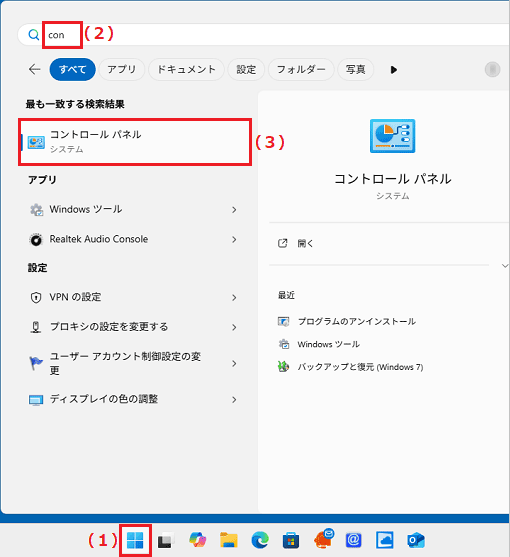The image size is (510, 557).
Task: Click the Windows ツール icon in recent list
Action: coord(284,344)
